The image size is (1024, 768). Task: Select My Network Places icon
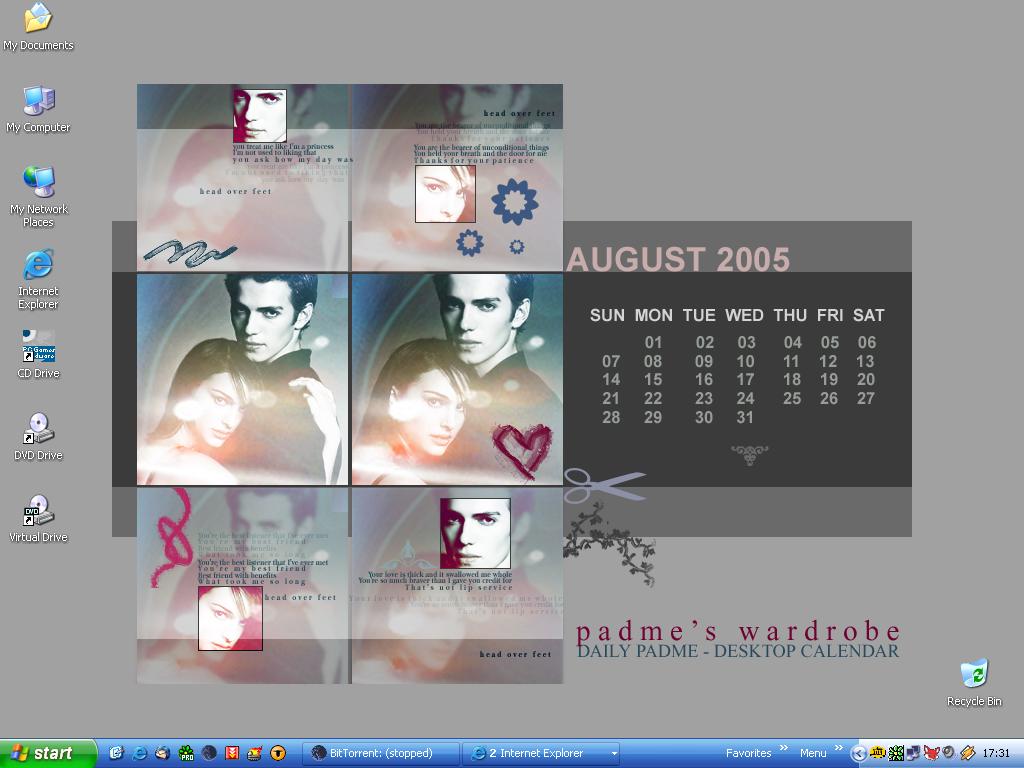tap(38, 184)
